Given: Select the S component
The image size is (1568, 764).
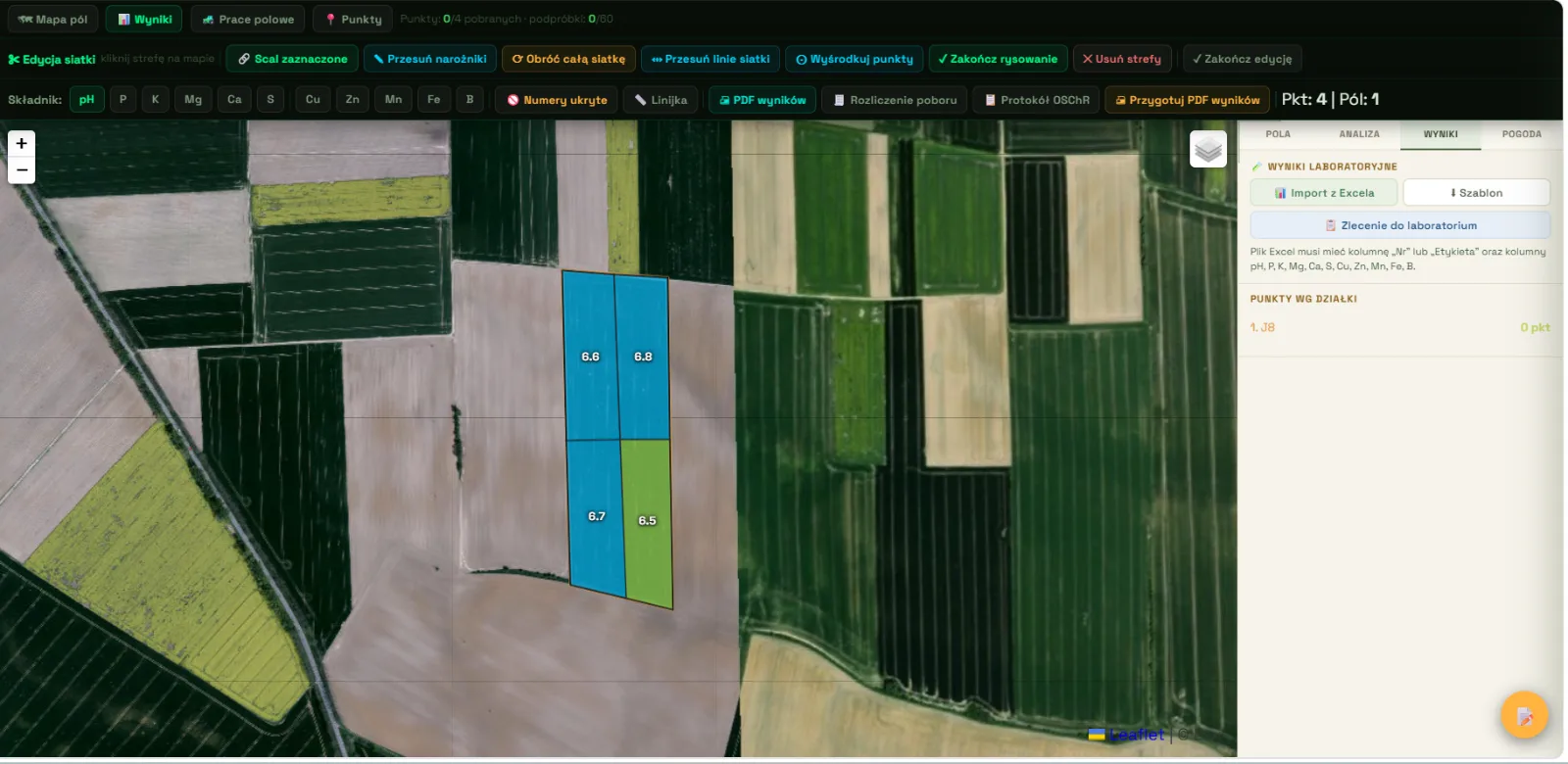Looking at the screenshot, I should tap(270, 100).
